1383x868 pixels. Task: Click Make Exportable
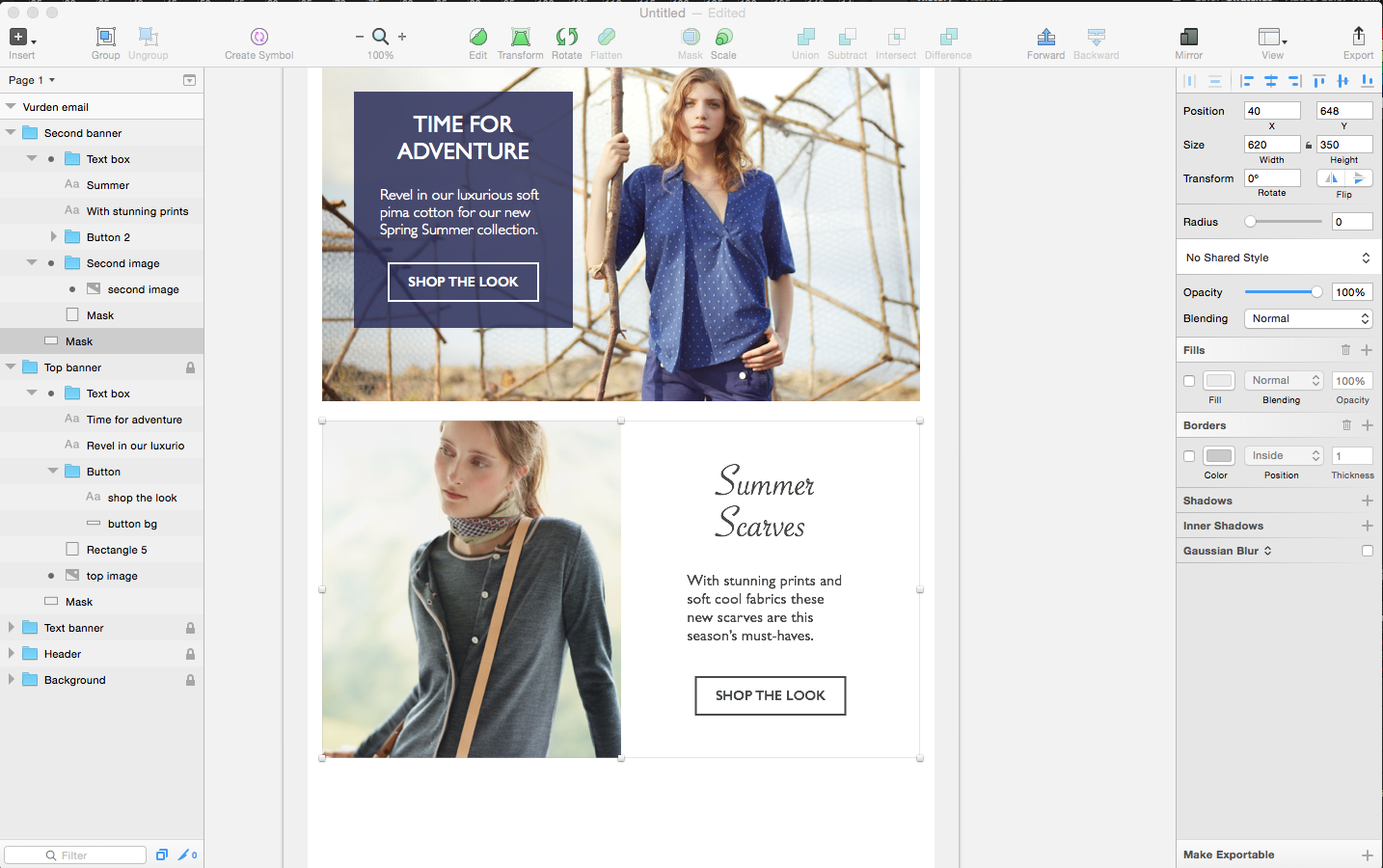pos(1229,854)
